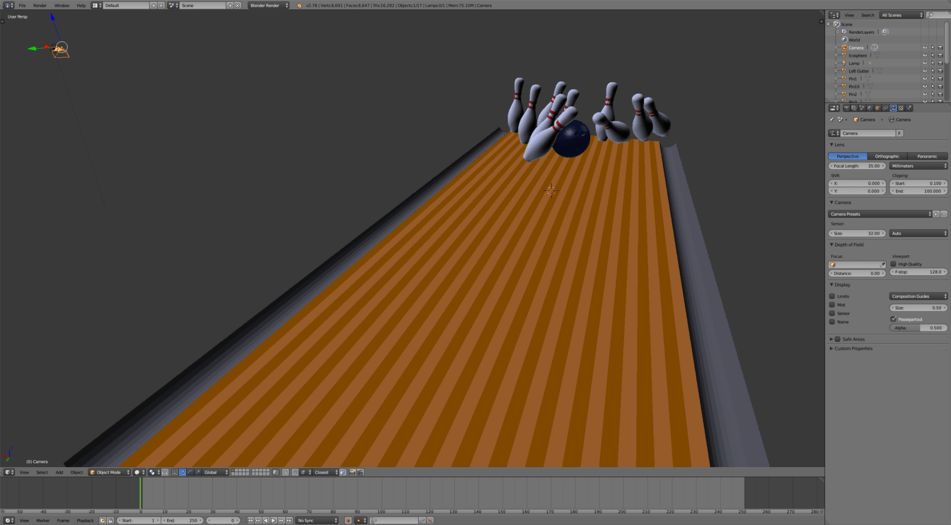The height and width of the screenshot is (525, 951).
Task: Open the Scene properties tab icon
Action: [x=861, y=108]
